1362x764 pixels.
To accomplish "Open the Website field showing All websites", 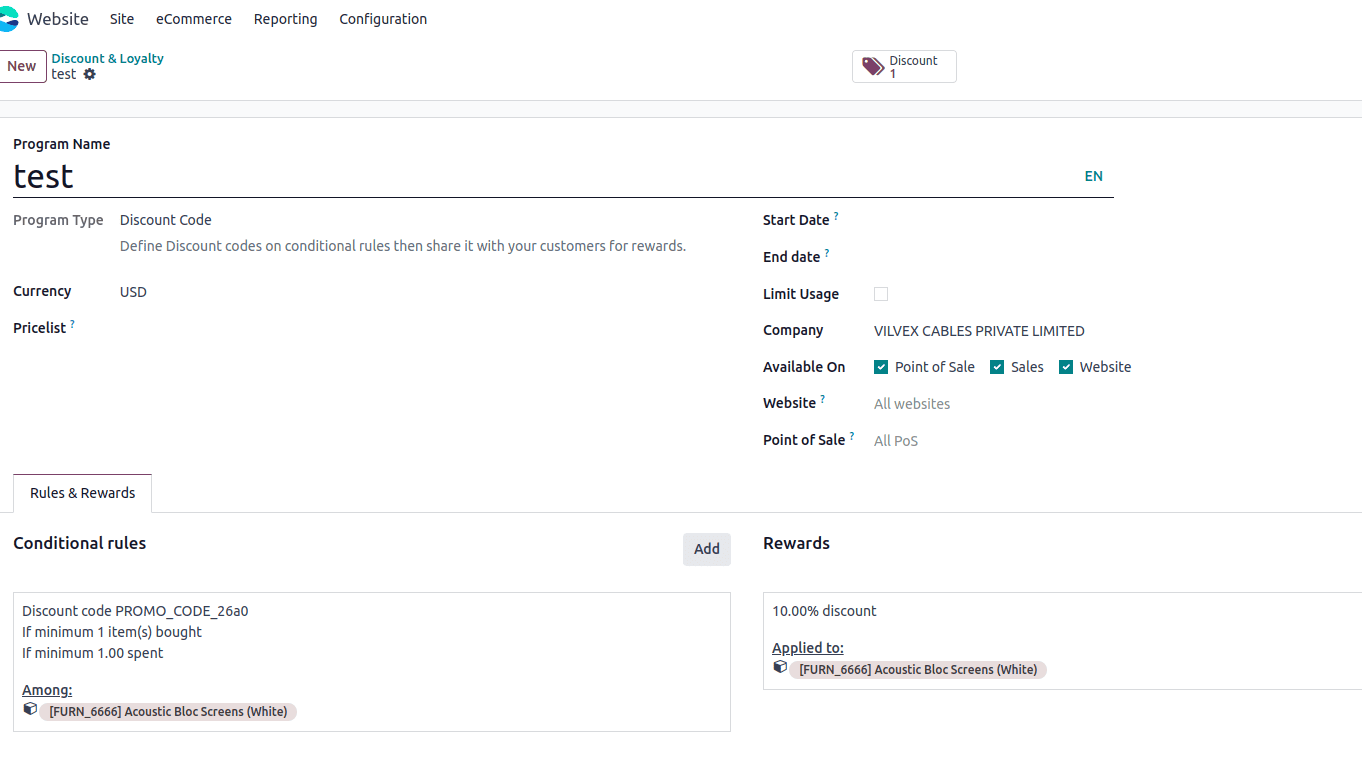I will 912,403.
